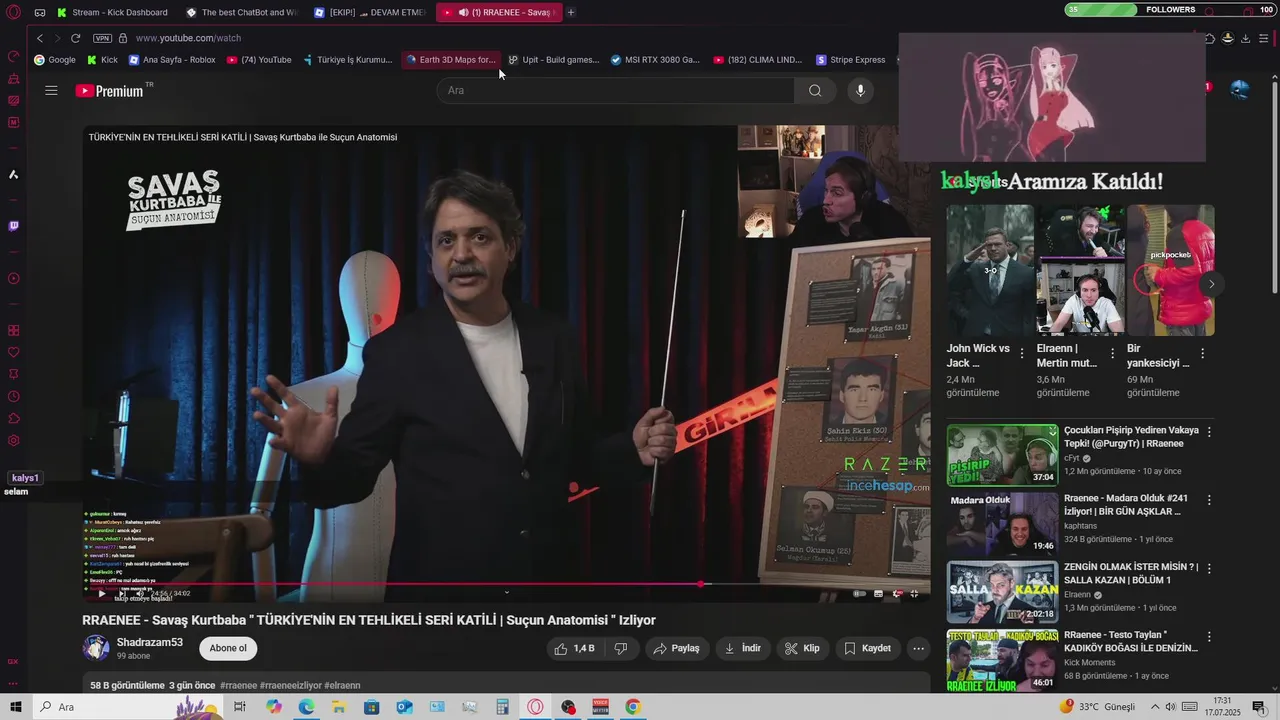This screenshot has width=1280, height=720.
Task: Click into the Ara search field
Action: pos(616,90)
